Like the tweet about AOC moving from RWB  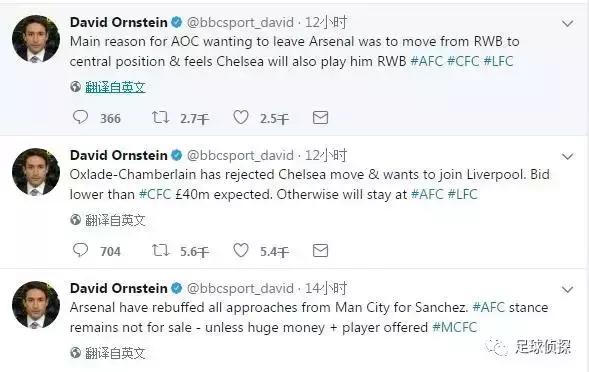[241, 118]
